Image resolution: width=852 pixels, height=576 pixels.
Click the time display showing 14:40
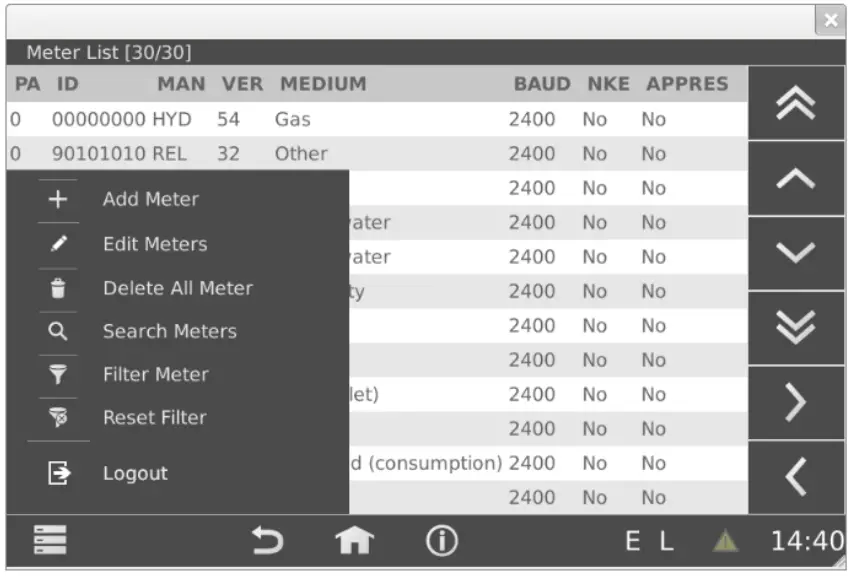coord(805,540)
